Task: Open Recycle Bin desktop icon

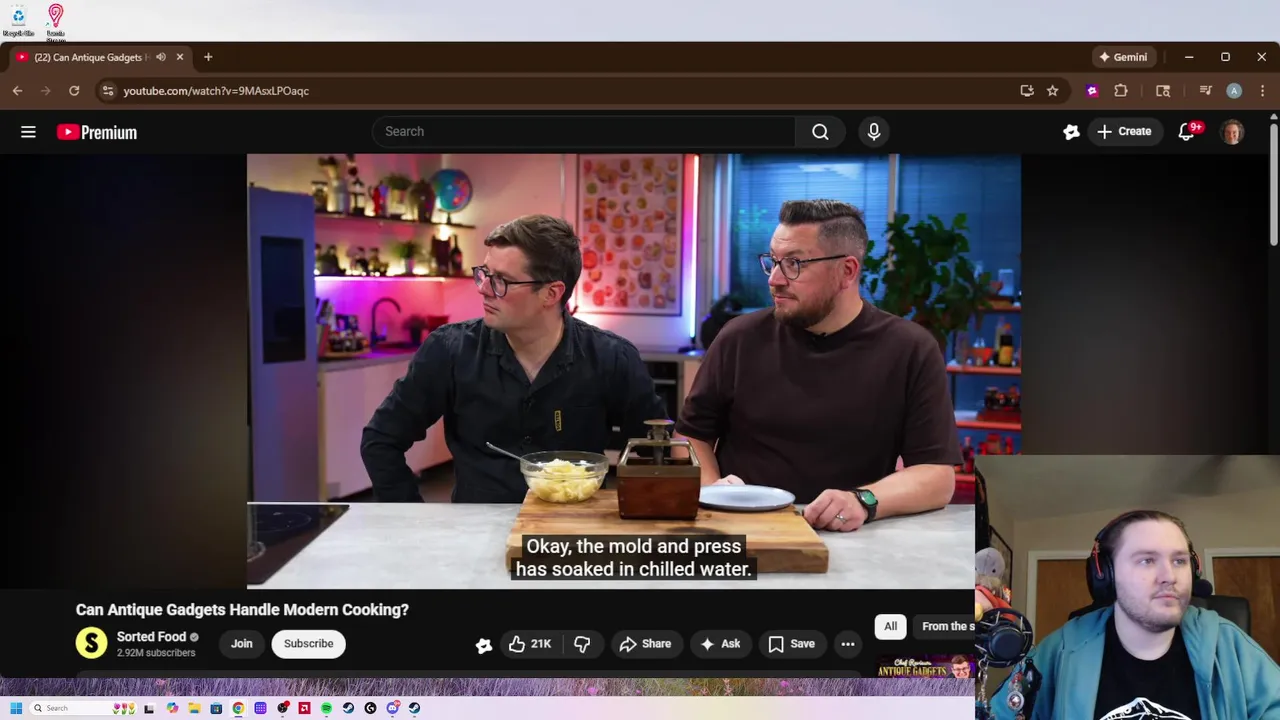Action: point(18,20)
